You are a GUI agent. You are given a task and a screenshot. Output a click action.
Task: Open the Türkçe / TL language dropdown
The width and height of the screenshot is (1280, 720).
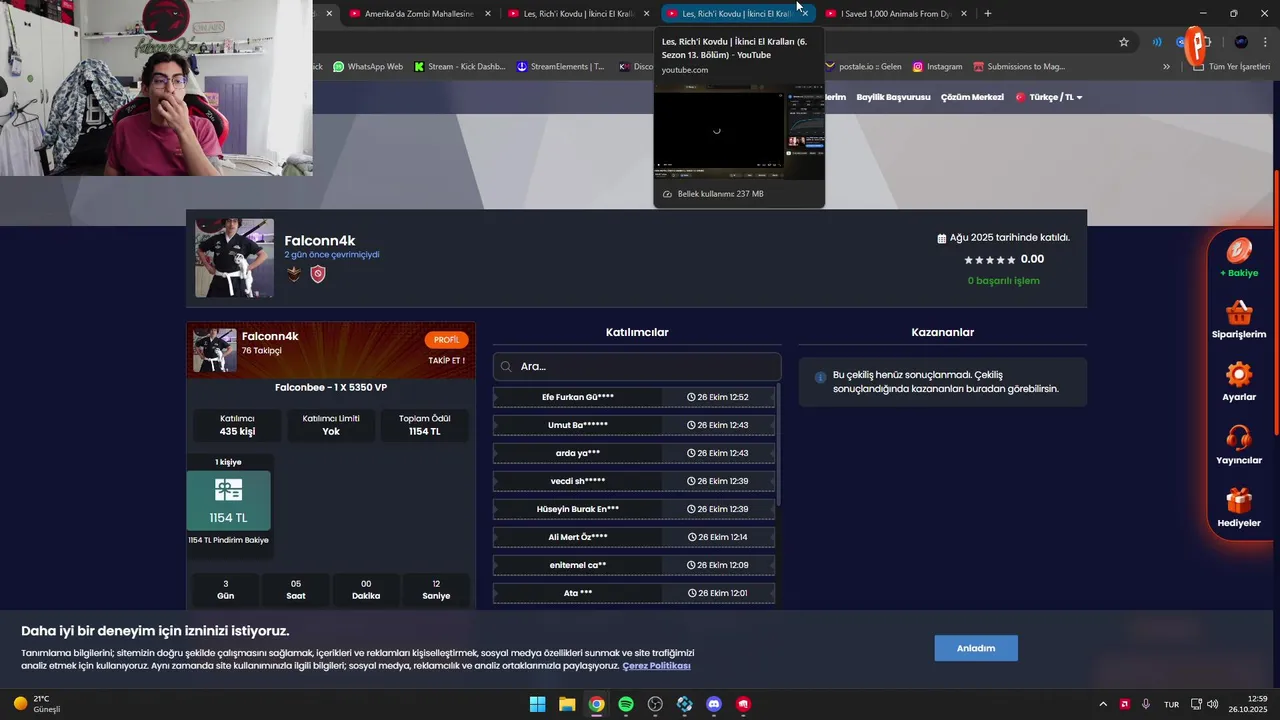coord(1050,97)
